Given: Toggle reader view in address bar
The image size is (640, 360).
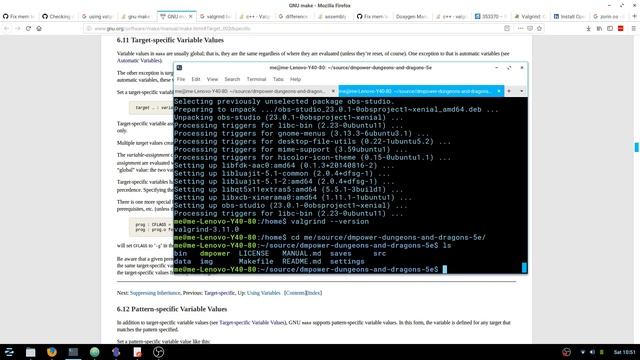Looking at the screenshot, I should 507,29.
